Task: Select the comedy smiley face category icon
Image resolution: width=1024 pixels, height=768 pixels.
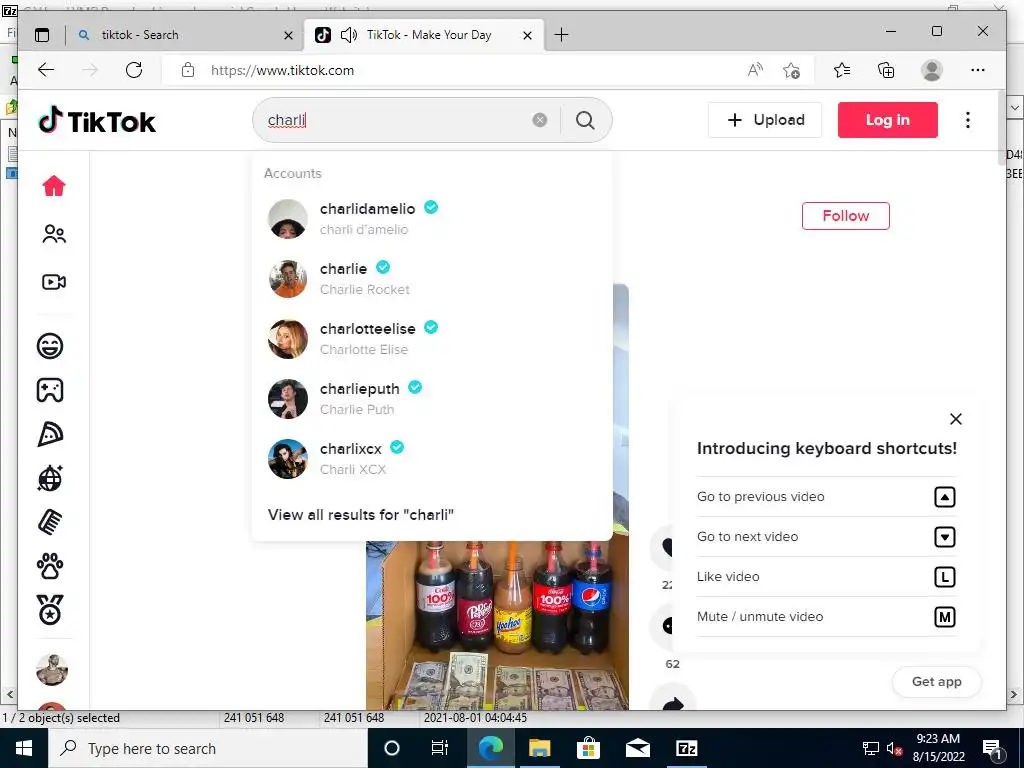Action: pyautogui.click(x=50, y=345)
